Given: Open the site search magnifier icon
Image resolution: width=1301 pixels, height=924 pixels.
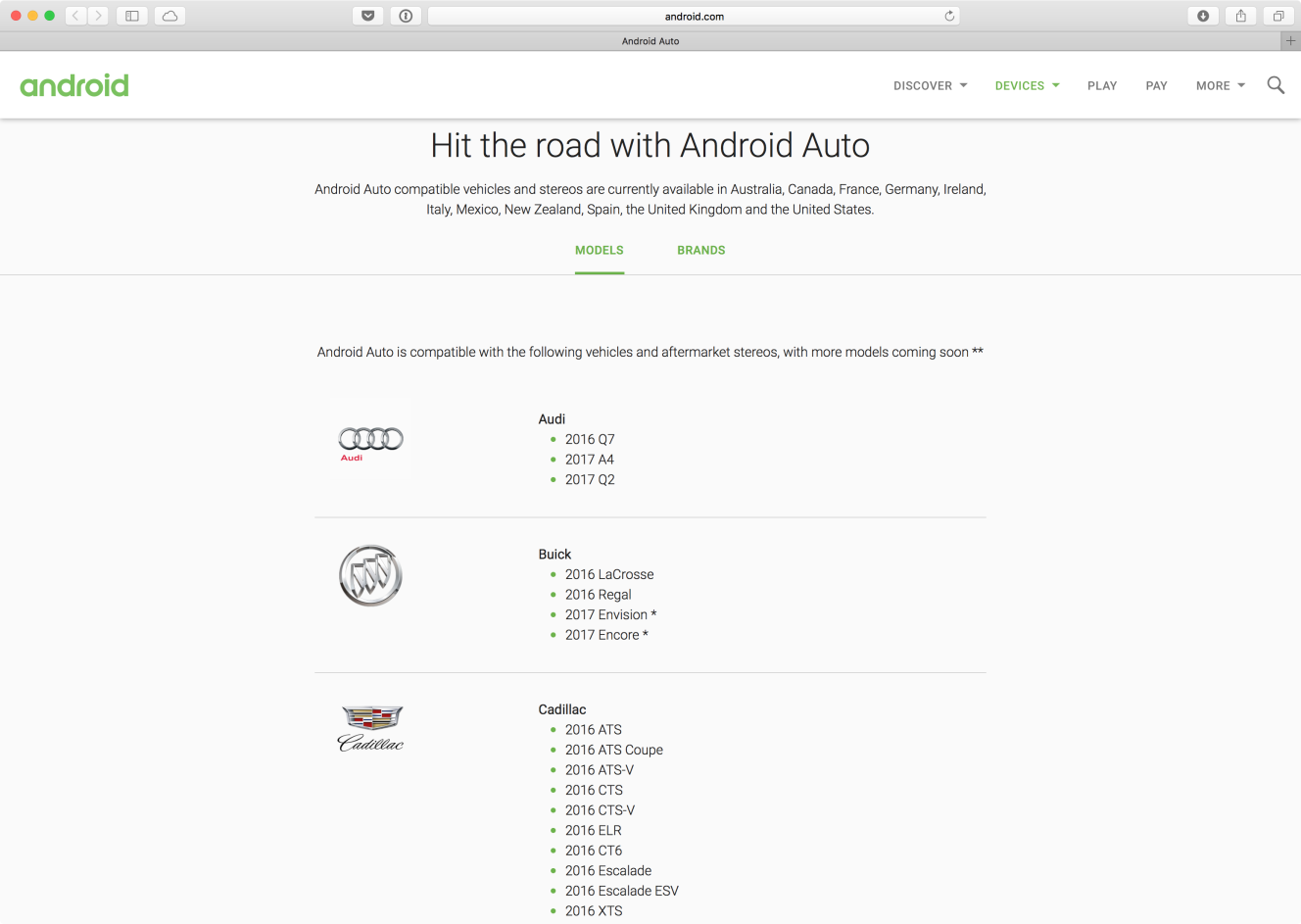Looking at the screenshot, I should click(x=1276, y=85).
